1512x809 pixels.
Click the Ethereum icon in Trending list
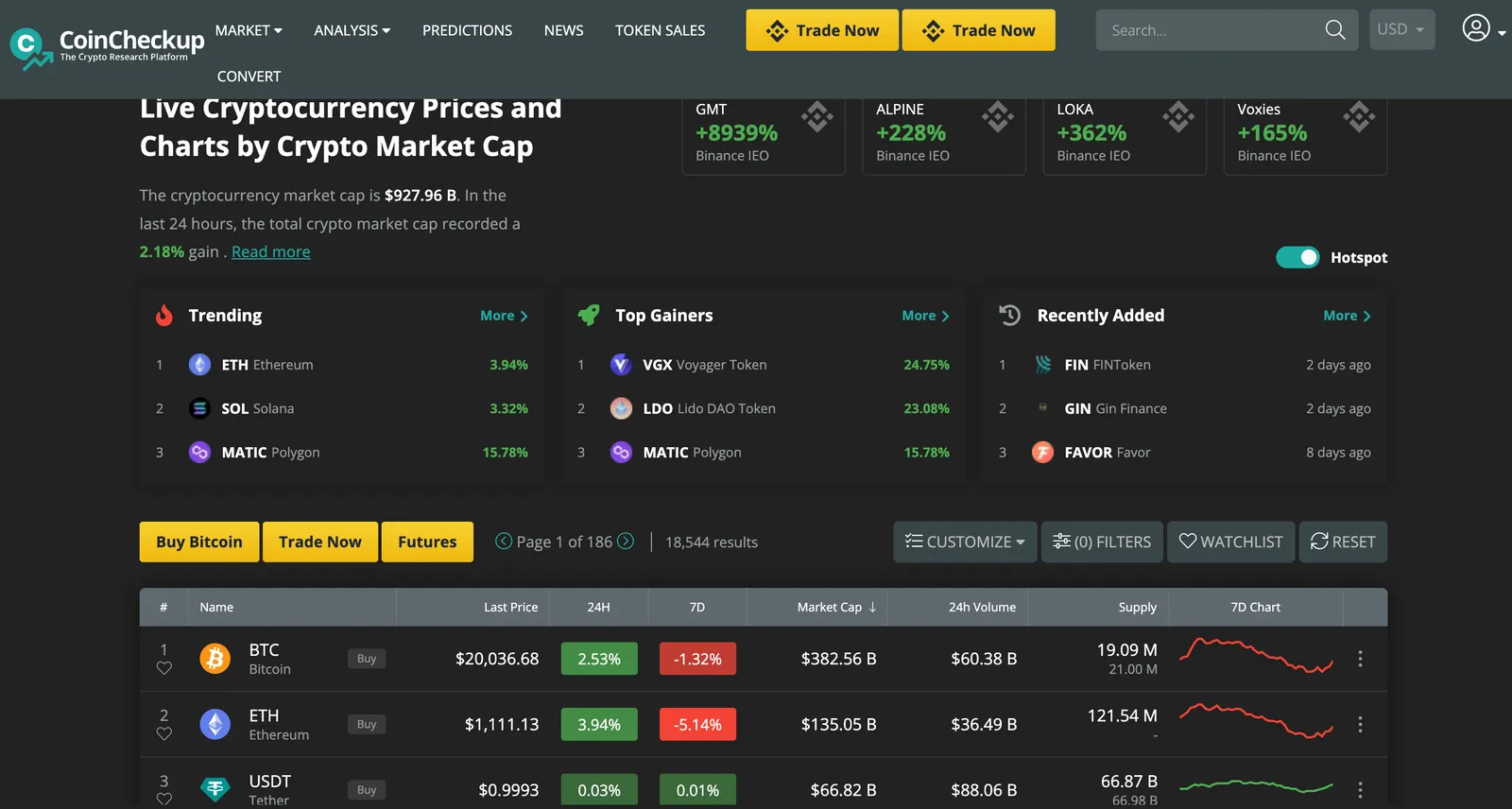pyautogui.click(x=199, y=365)
